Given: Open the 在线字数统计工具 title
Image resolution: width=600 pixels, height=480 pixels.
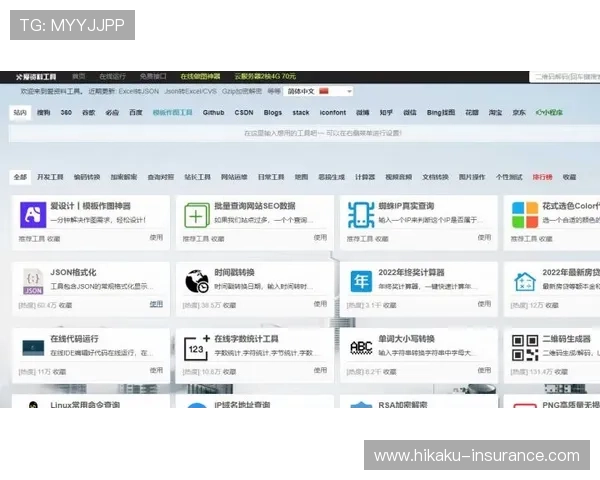Looking at the screenshot, I should [246, 339].
